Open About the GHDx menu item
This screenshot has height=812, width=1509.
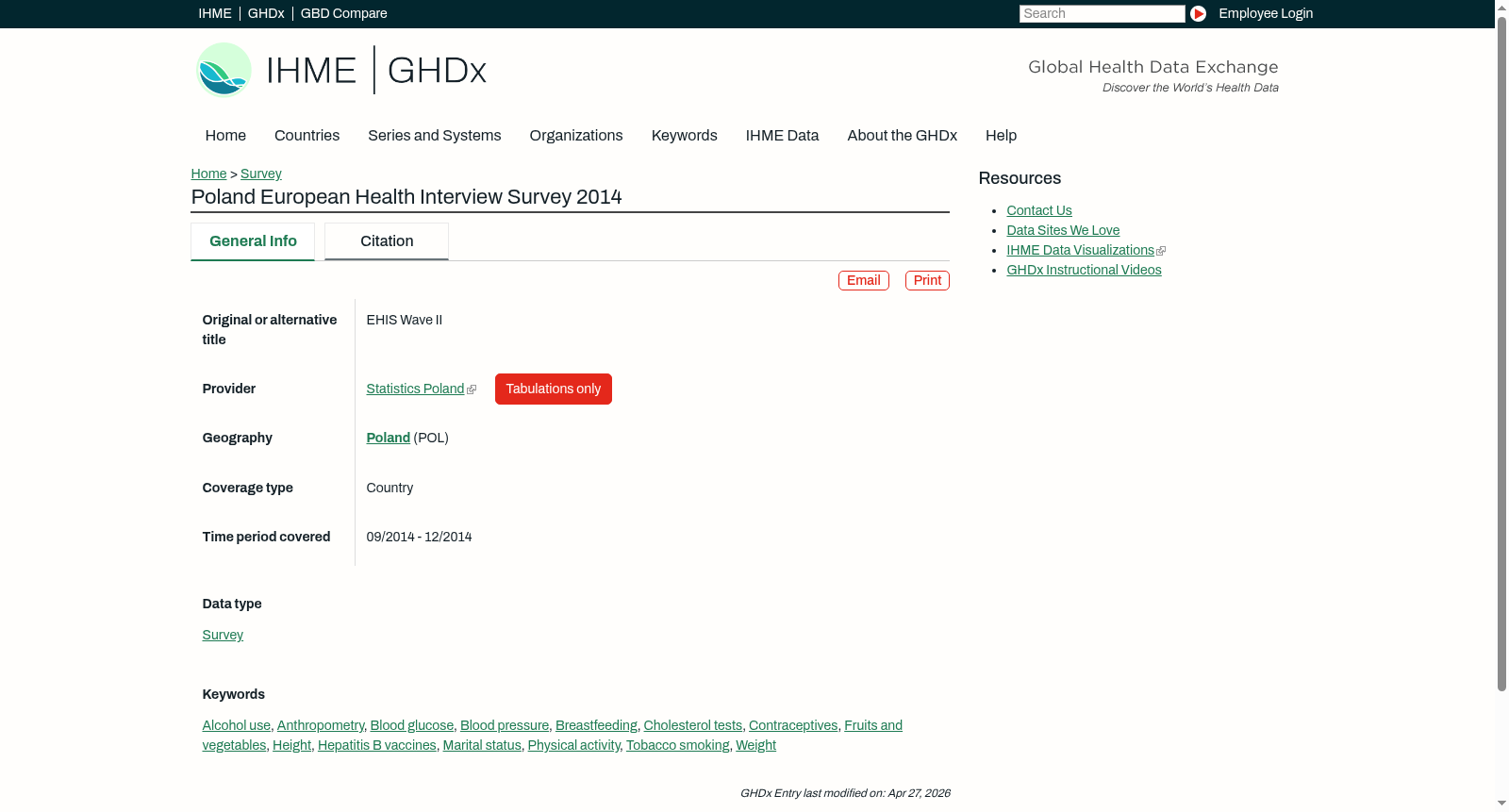[x=902, y=136]
